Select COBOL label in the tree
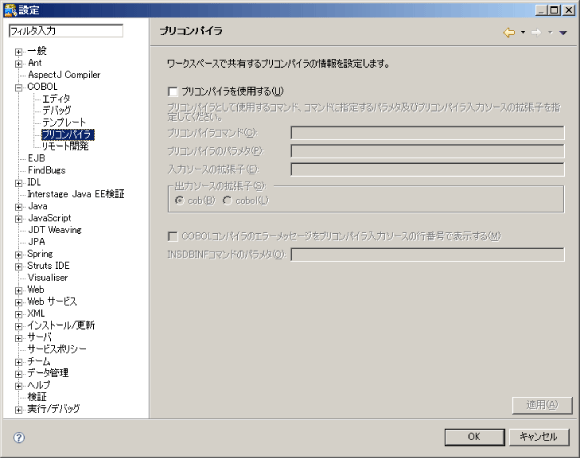Viewport: 580px width, 458px height. [43, 87]
